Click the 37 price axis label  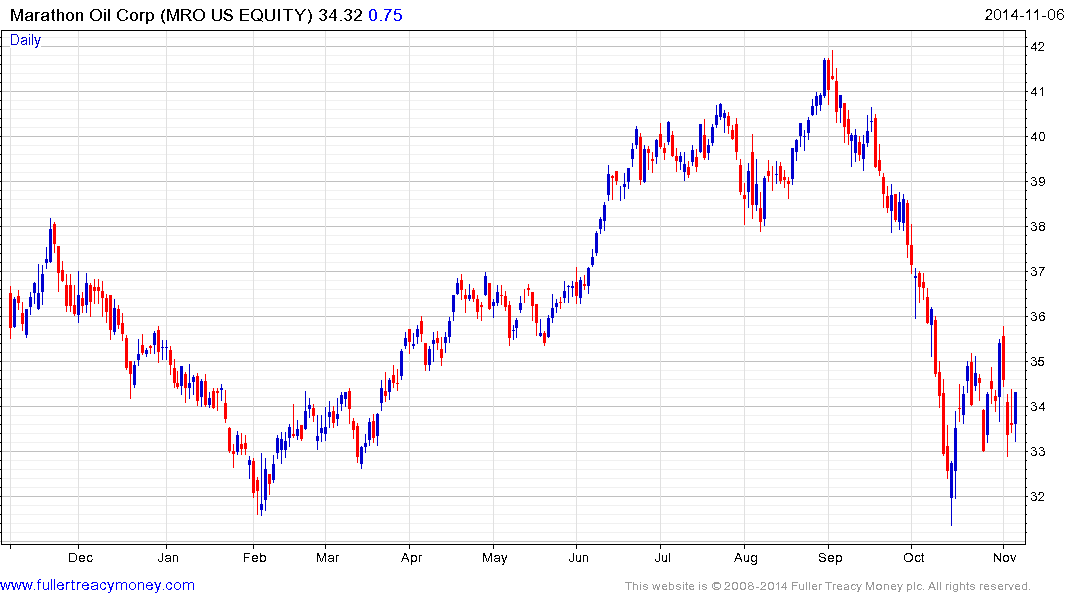(x=1037, y=272)
